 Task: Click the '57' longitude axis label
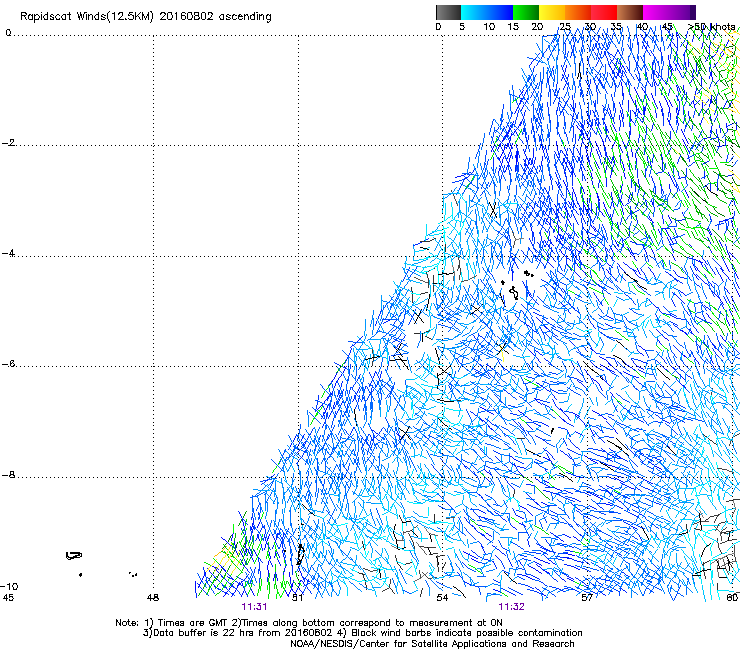587,598
